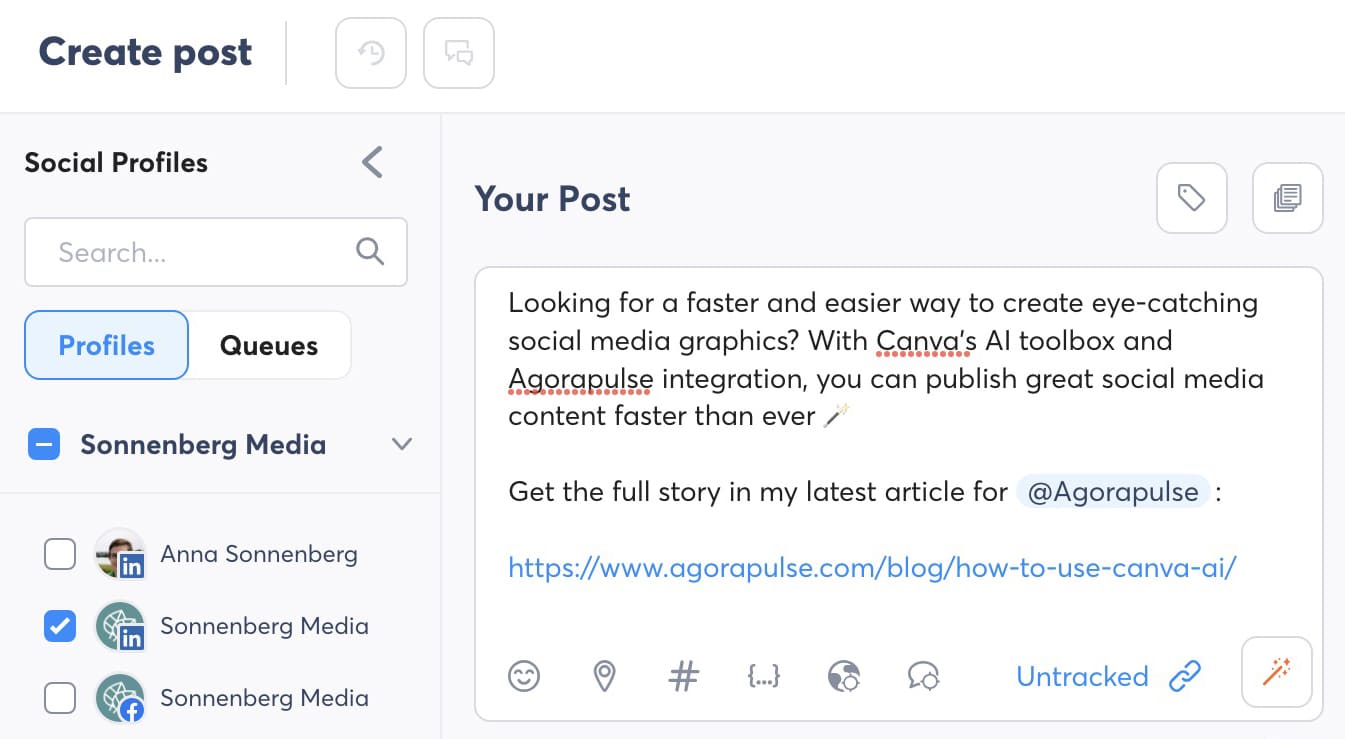Open the emoji picker smiley icon
The image size is (1345, 739).
pos(524,677)
